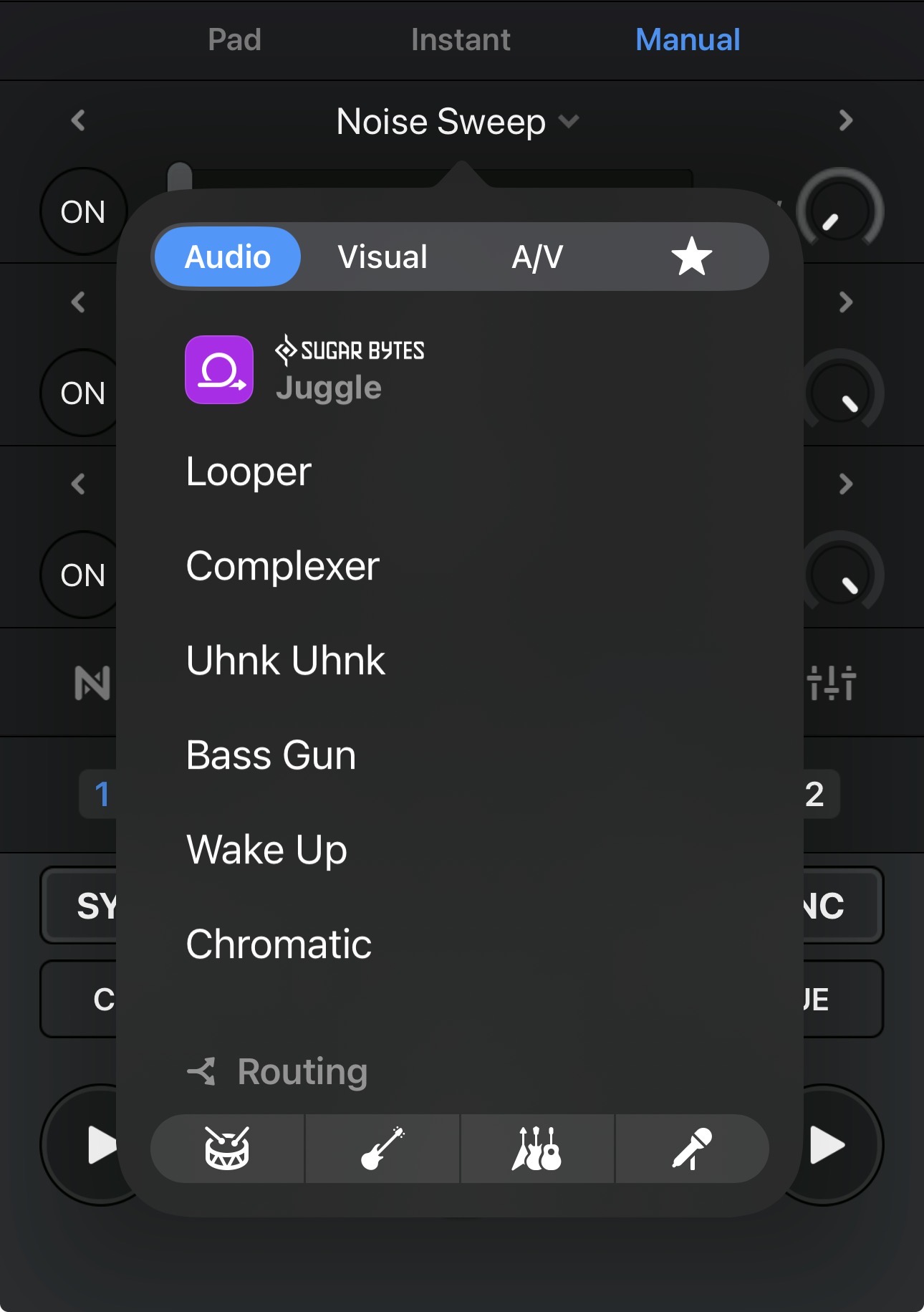This screenshot has width=924, height=1312.
Task: Open the favorites star tab
Action: [691, 257]
